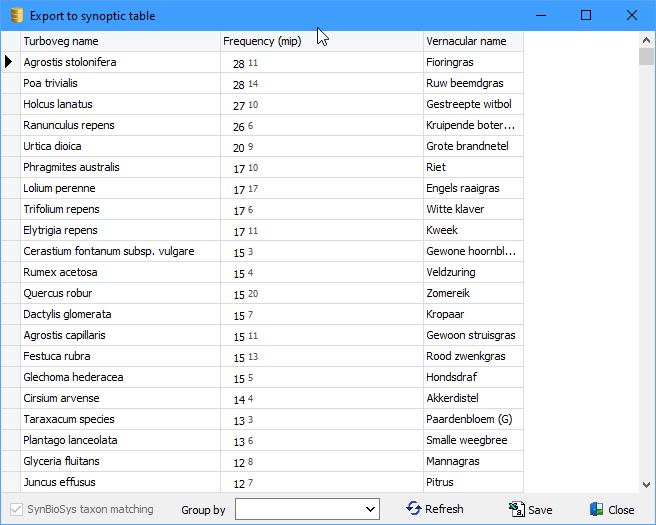656x525 pixels.
Task: Click the Save disk icon
Action: tap(516, 509)
